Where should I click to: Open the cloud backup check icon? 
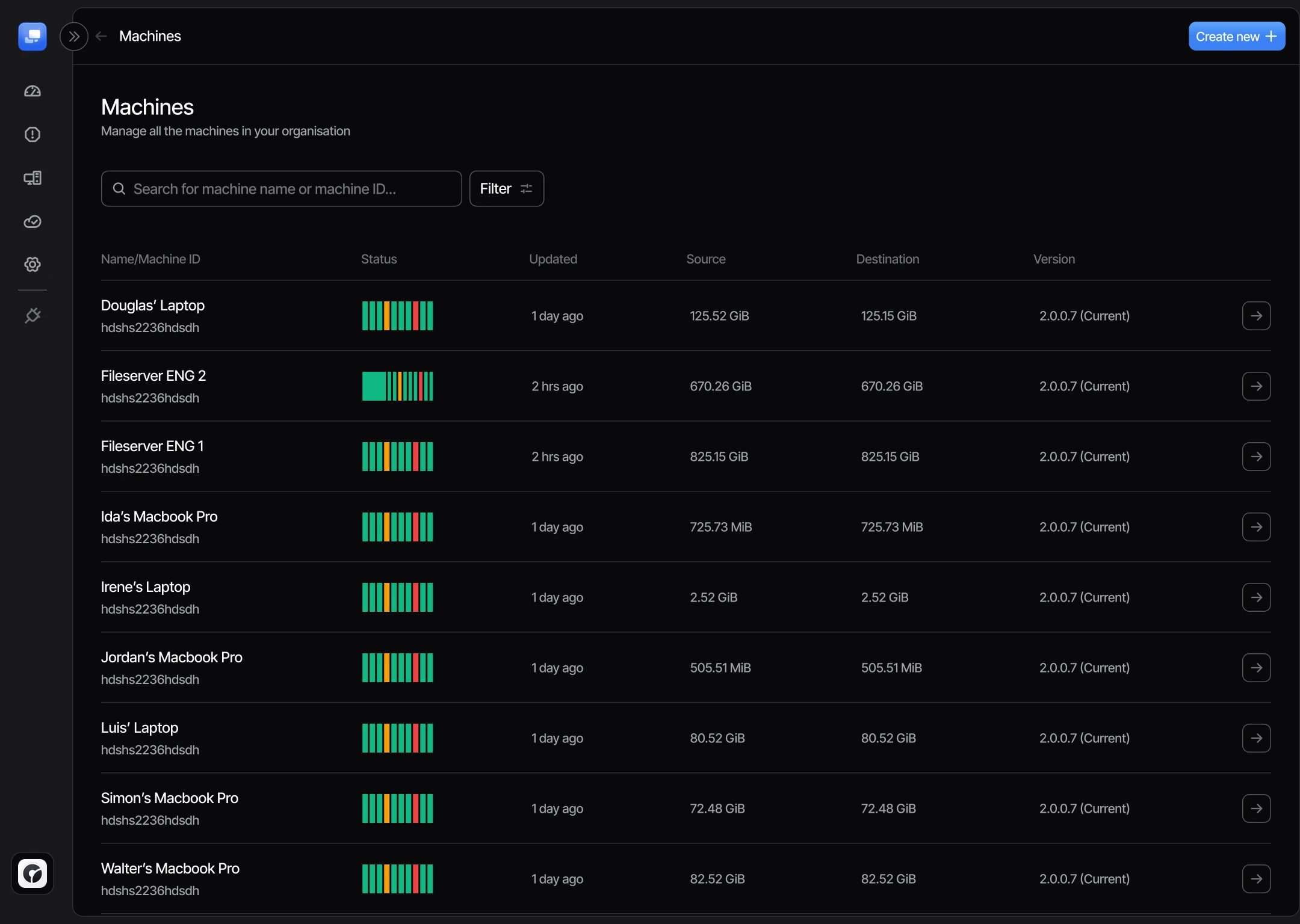click(32, 221)
